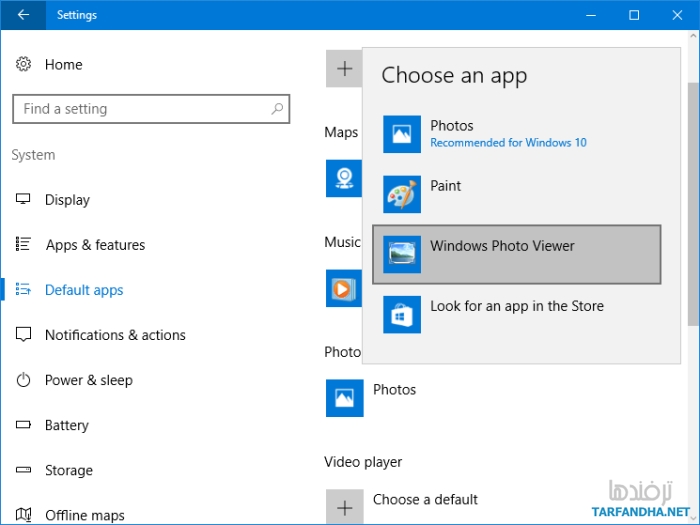Click the Photos icon in app chooser
The width and height of the screenshot is (700, 525).
[402, 134]
